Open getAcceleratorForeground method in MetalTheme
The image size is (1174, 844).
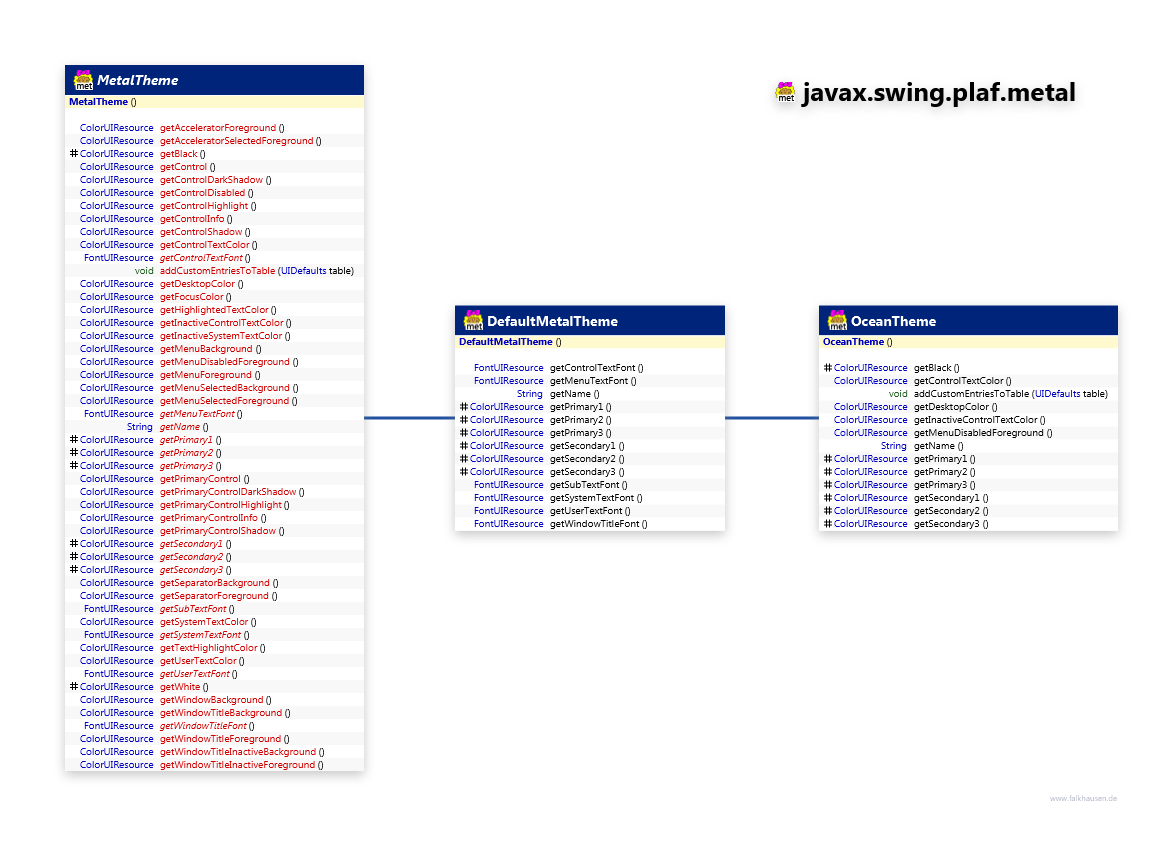click(x=218, y=128)
